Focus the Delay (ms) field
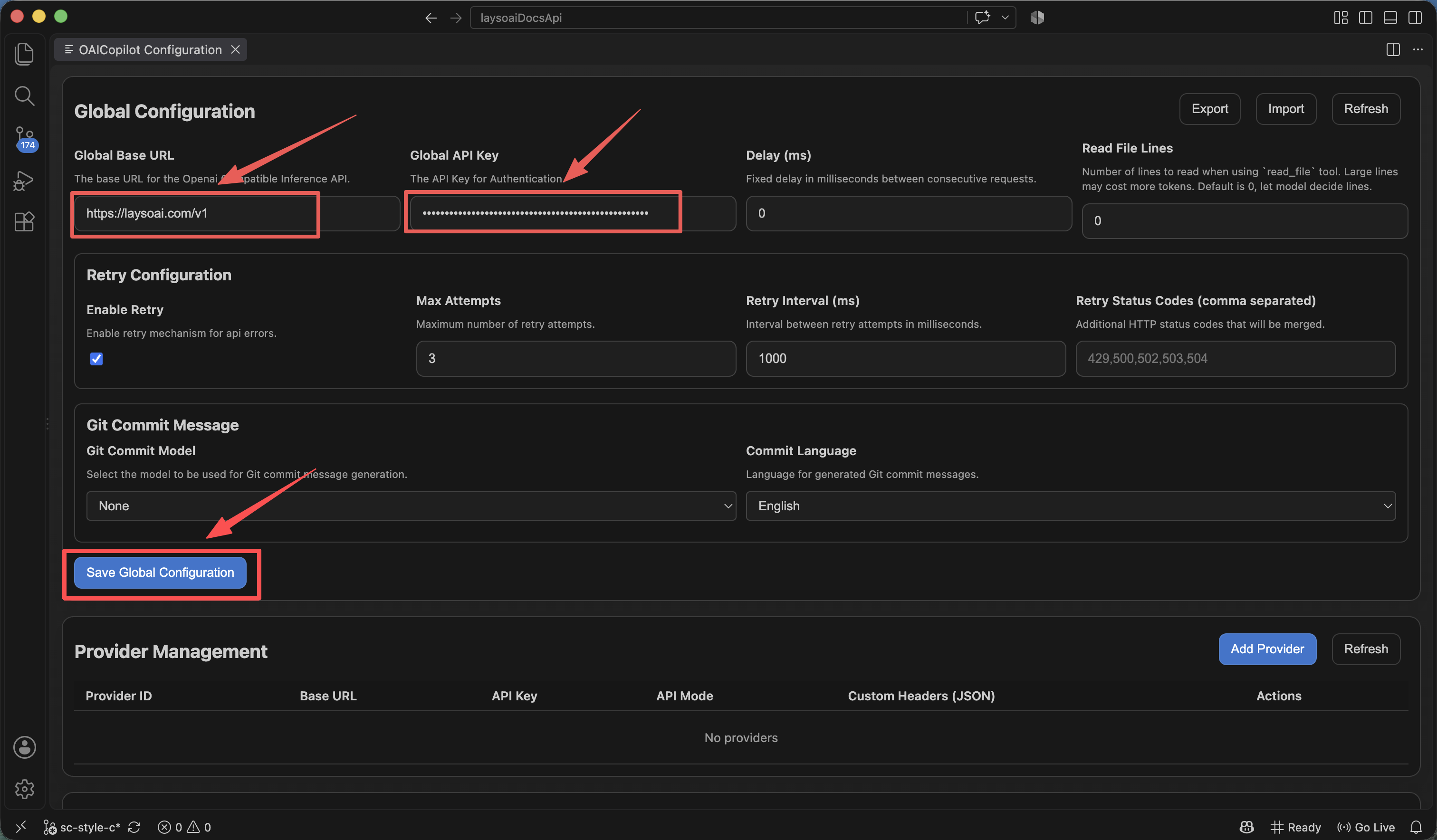The image size is (1437, 840). click(909, 213)
